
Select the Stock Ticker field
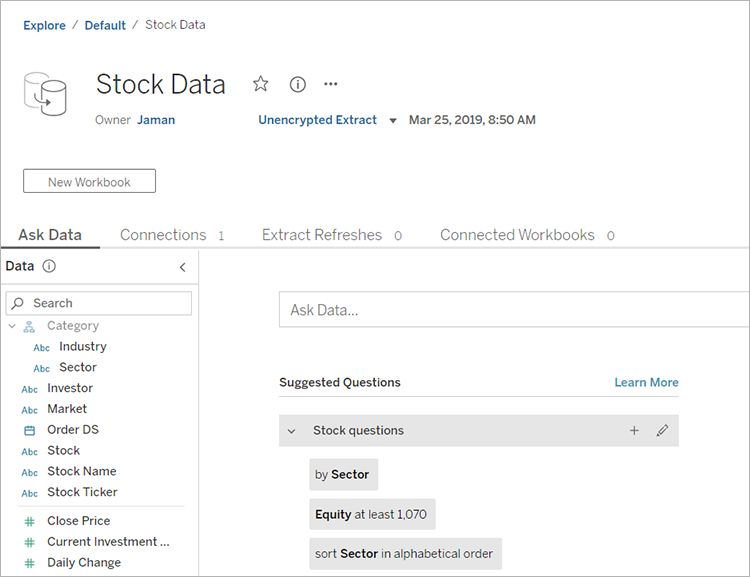[82, 492]
